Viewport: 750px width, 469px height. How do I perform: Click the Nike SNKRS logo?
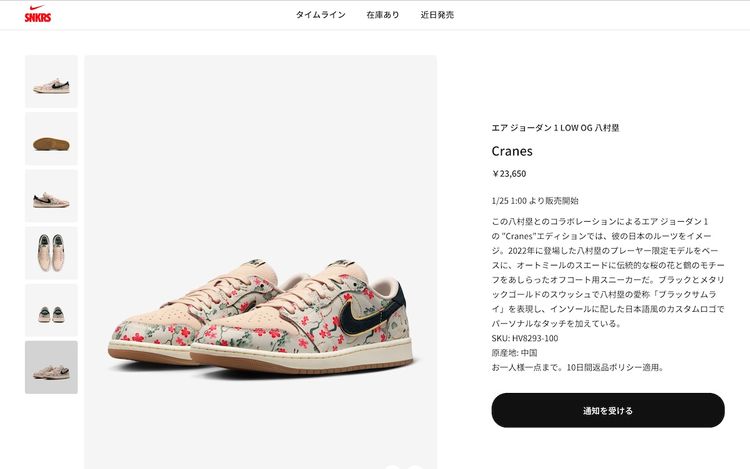[x=38, y=14]
